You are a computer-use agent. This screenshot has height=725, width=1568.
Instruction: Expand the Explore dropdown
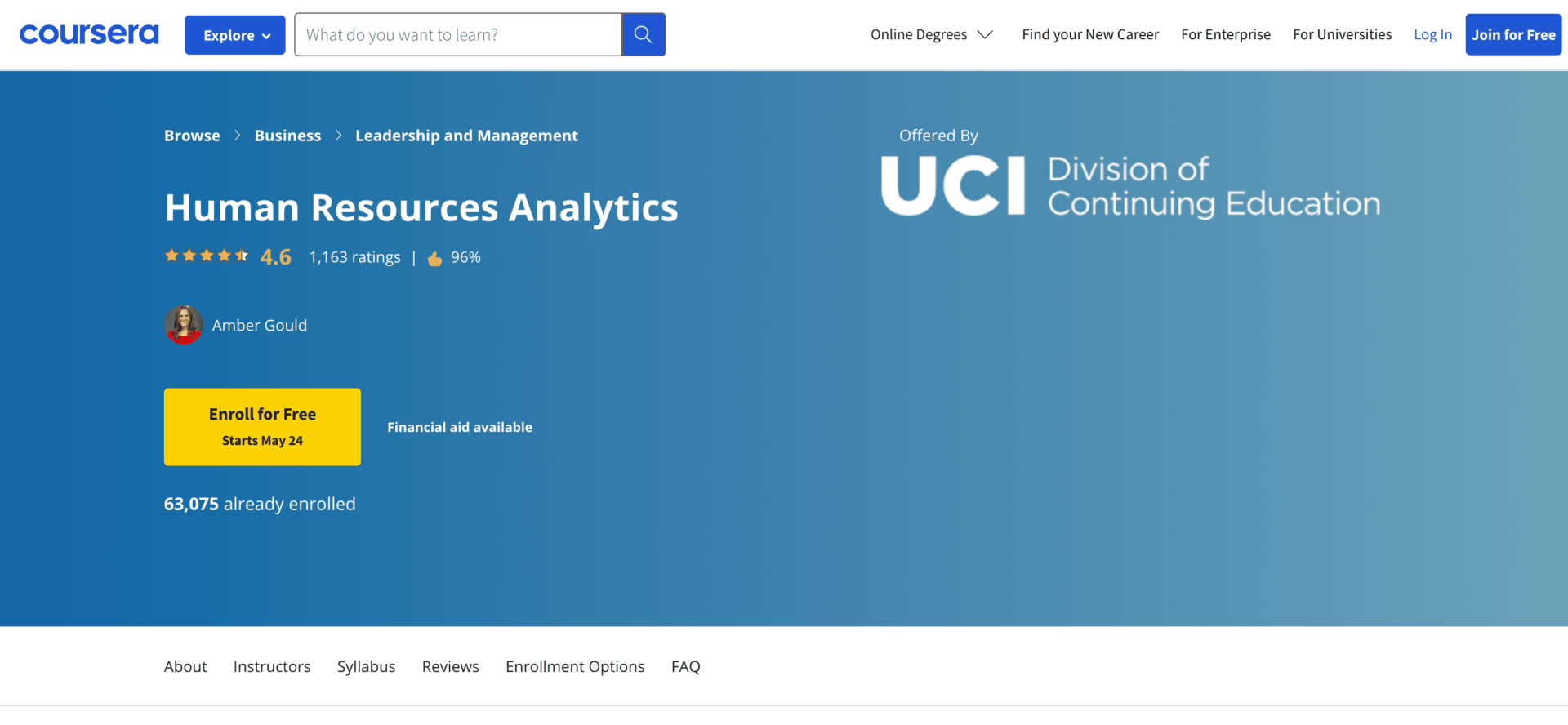pos(235,35)
